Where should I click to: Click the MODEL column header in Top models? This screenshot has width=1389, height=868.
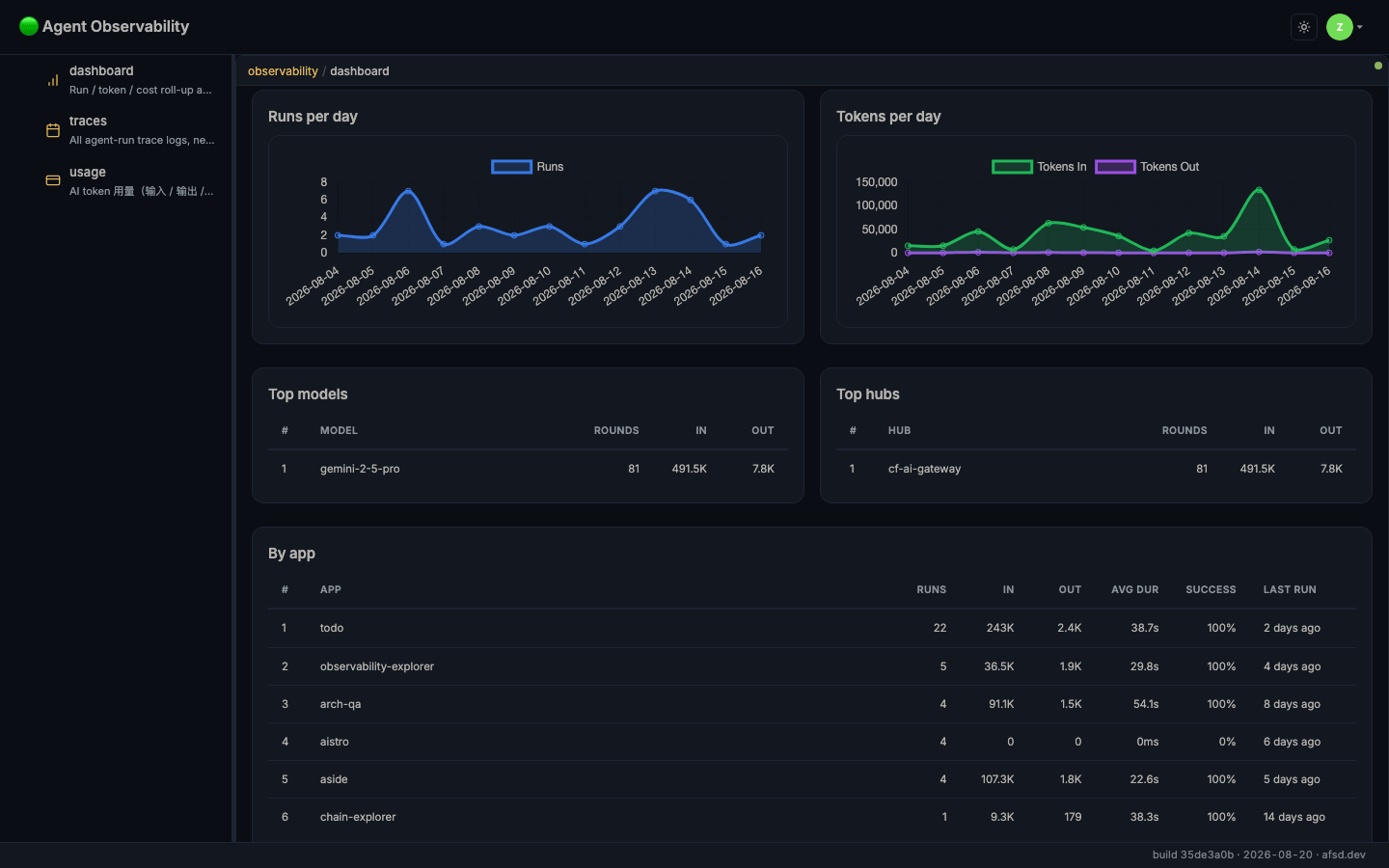click(339, 430)
